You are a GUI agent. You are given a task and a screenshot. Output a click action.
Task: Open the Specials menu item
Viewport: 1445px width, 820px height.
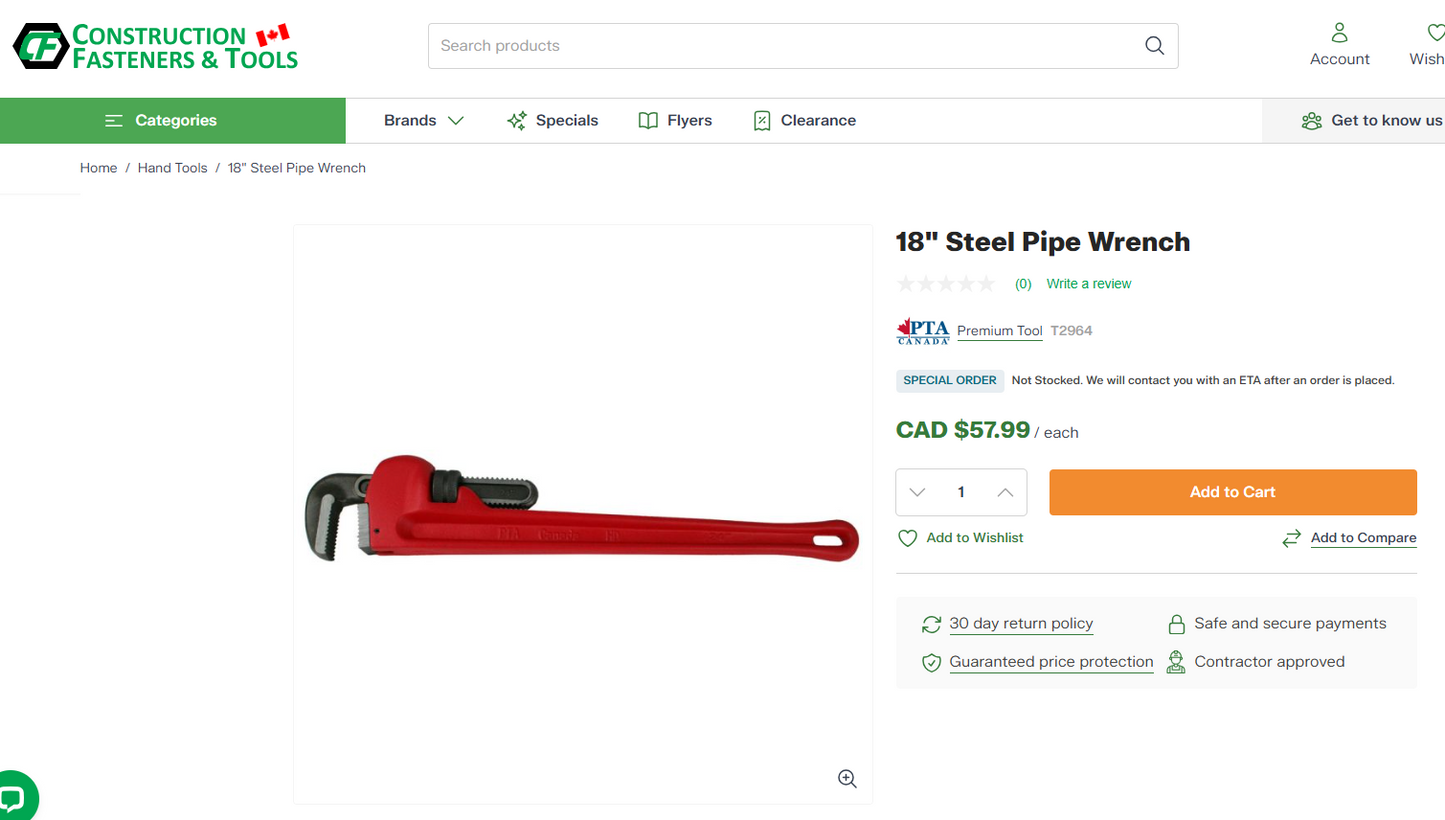pos(552,121)
